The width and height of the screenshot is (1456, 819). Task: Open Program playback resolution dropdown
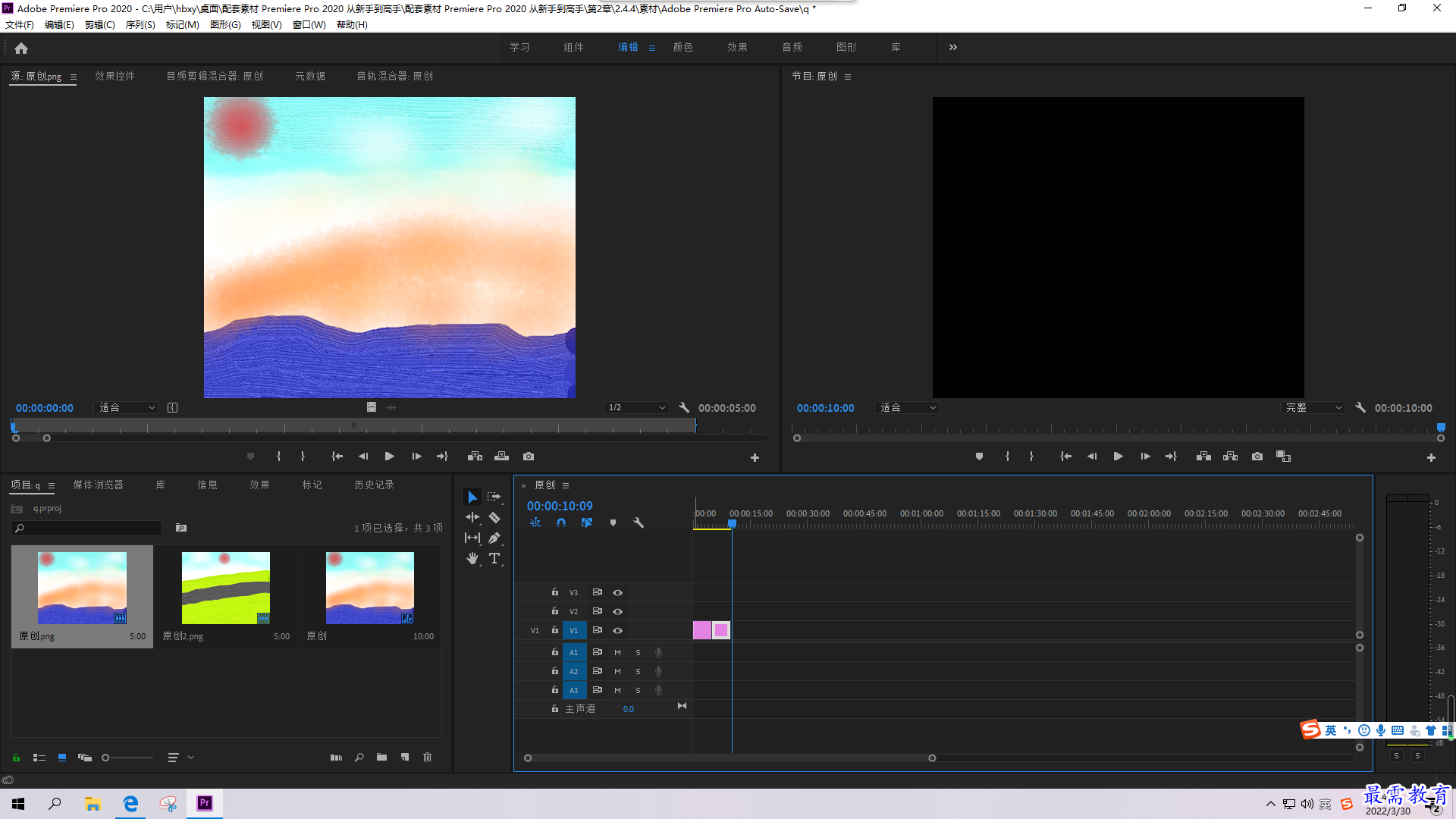coord(1313,407)
